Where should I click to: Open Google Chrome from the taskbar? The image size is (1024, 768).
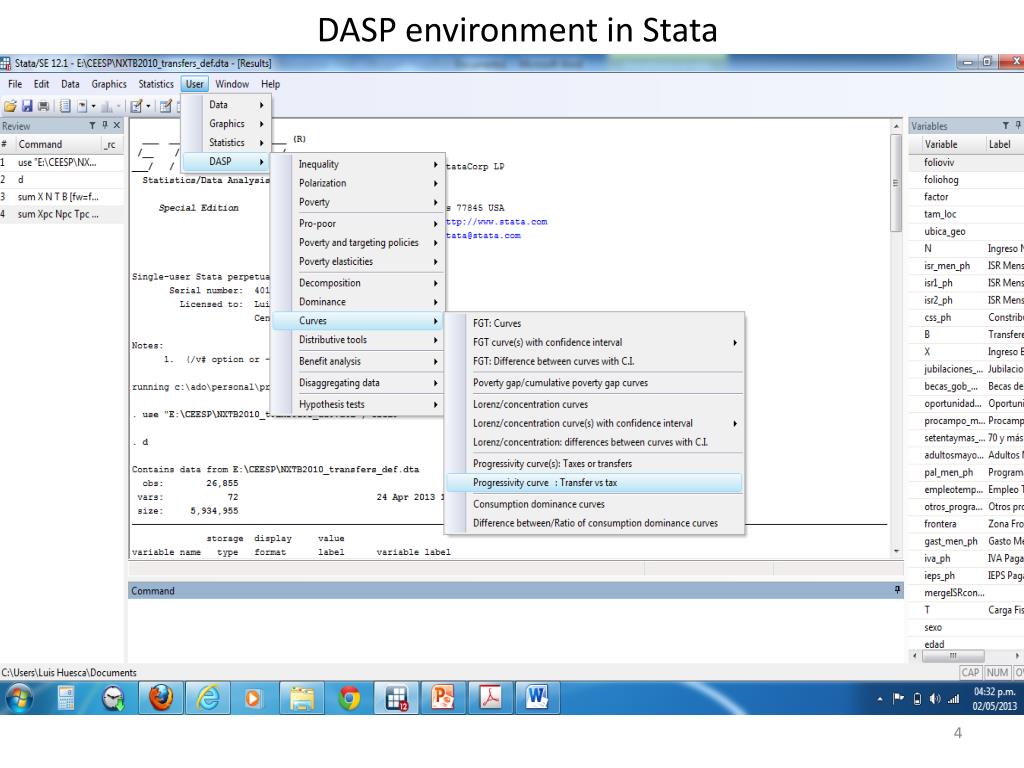click(x=349, y=698)
